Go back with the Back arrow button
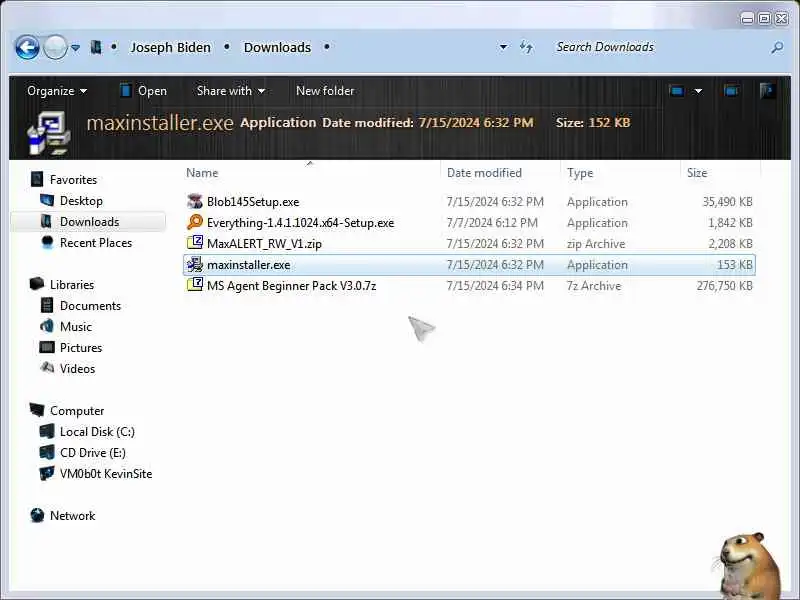 tap(27, 47)
